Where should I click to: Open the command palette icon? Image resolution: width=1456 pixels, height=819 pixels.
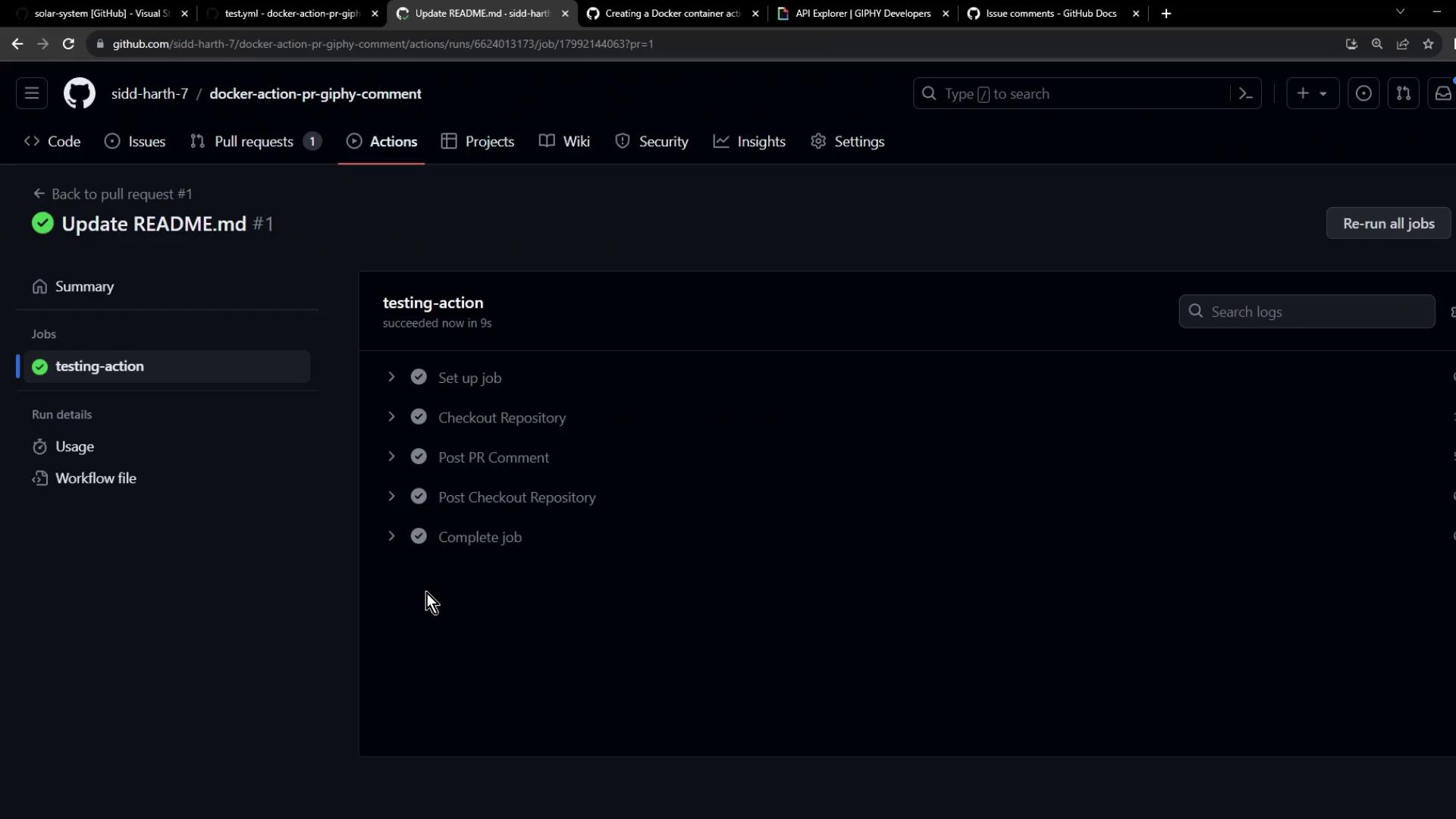1245,94
